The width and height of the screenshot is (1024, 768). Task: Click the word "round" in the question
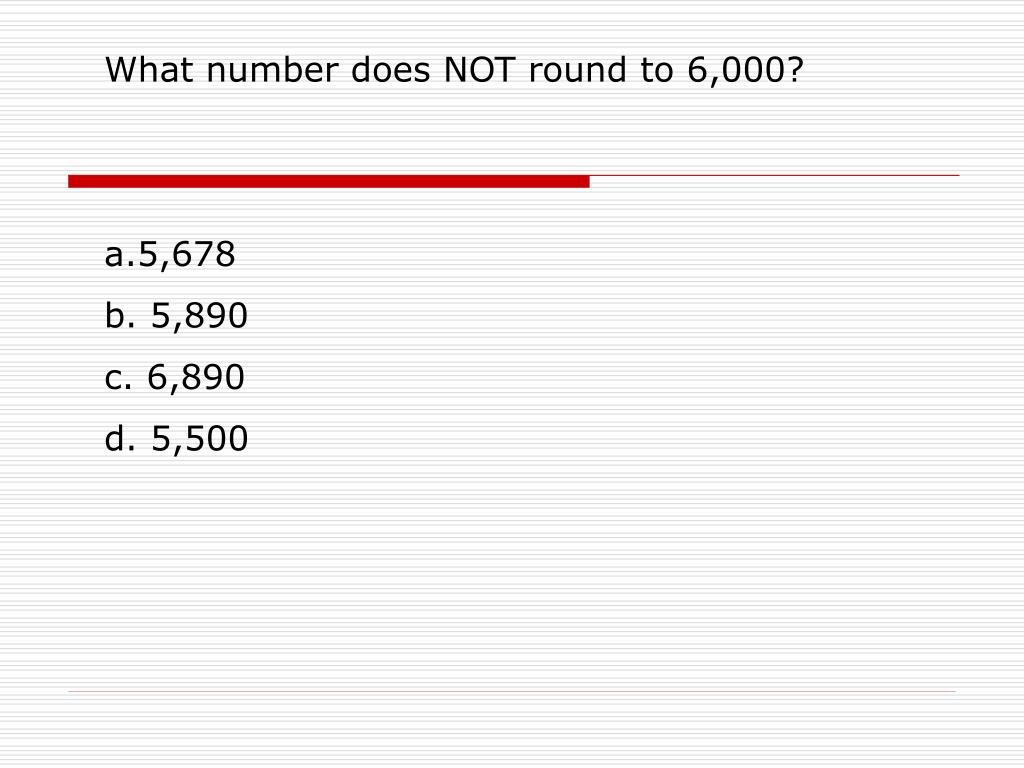click(x=577, y=70)
